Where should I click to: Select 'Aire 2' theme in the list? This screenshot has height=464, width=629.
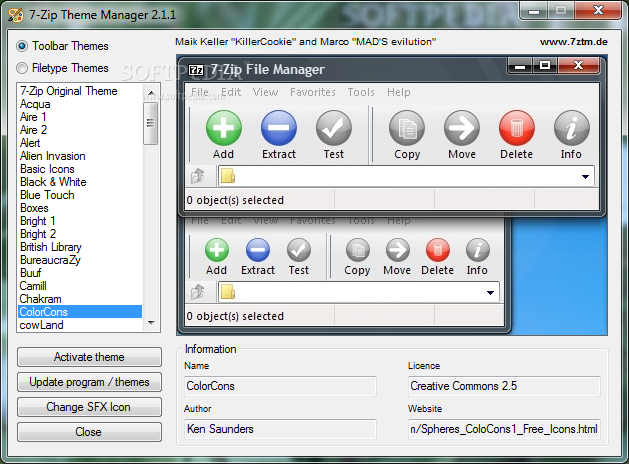(x=80, y=130)
